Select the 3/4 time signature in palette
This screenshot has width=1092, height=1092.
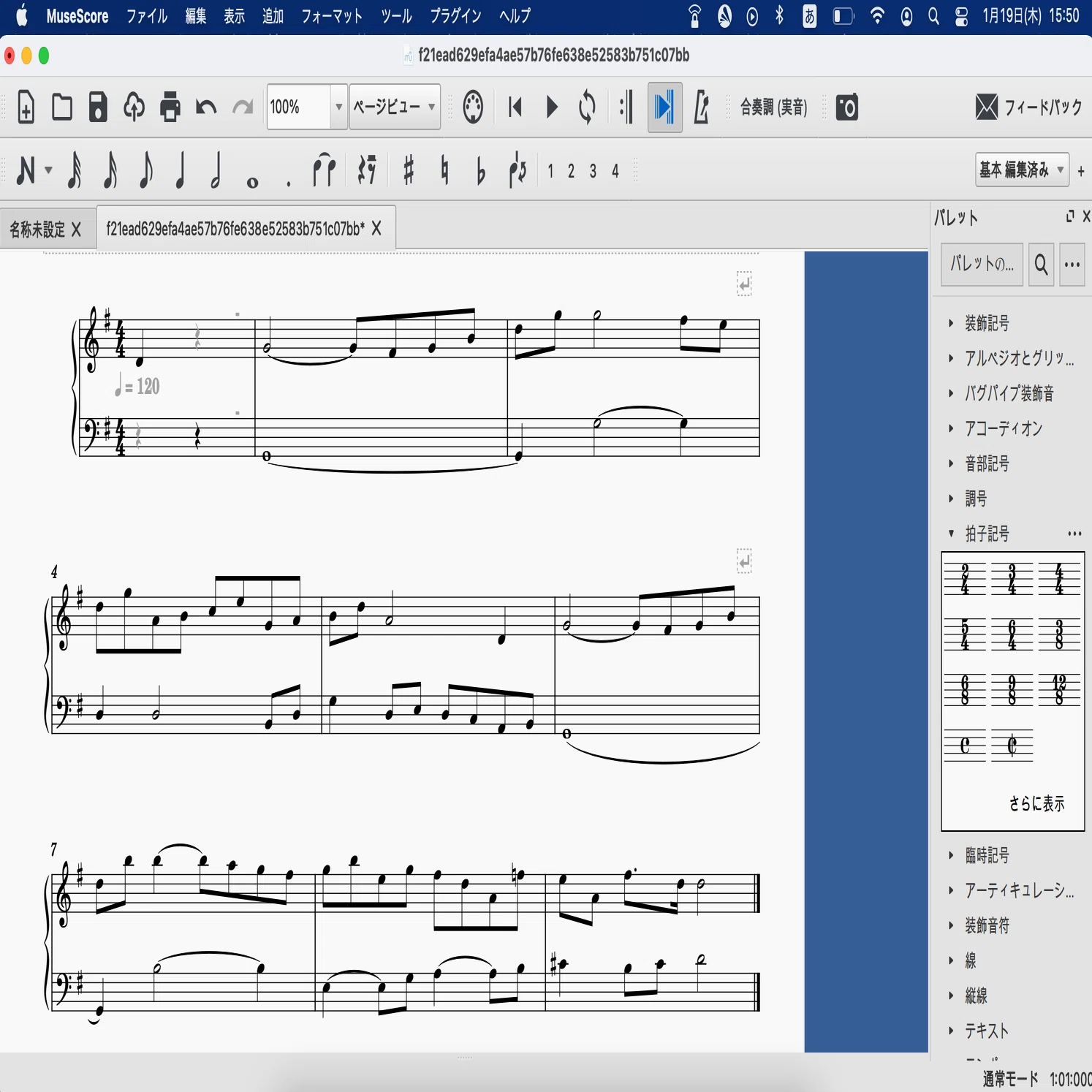[1012, 579]
